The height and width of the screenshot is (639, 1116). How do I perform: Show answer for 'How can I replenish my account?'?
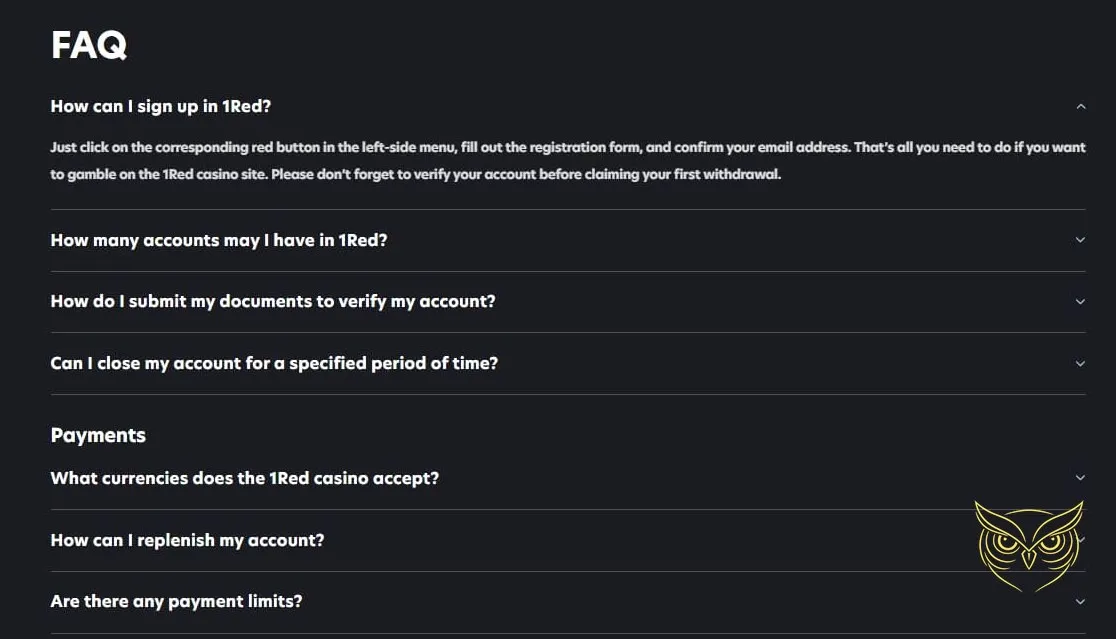click(x=187, y=540)
